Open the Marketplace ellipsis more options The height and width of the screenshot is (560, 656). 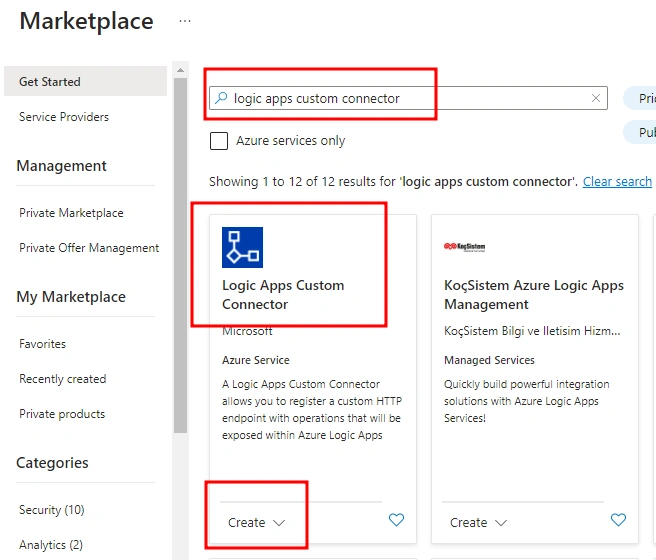pyautogui.click(x=184, y=20)
